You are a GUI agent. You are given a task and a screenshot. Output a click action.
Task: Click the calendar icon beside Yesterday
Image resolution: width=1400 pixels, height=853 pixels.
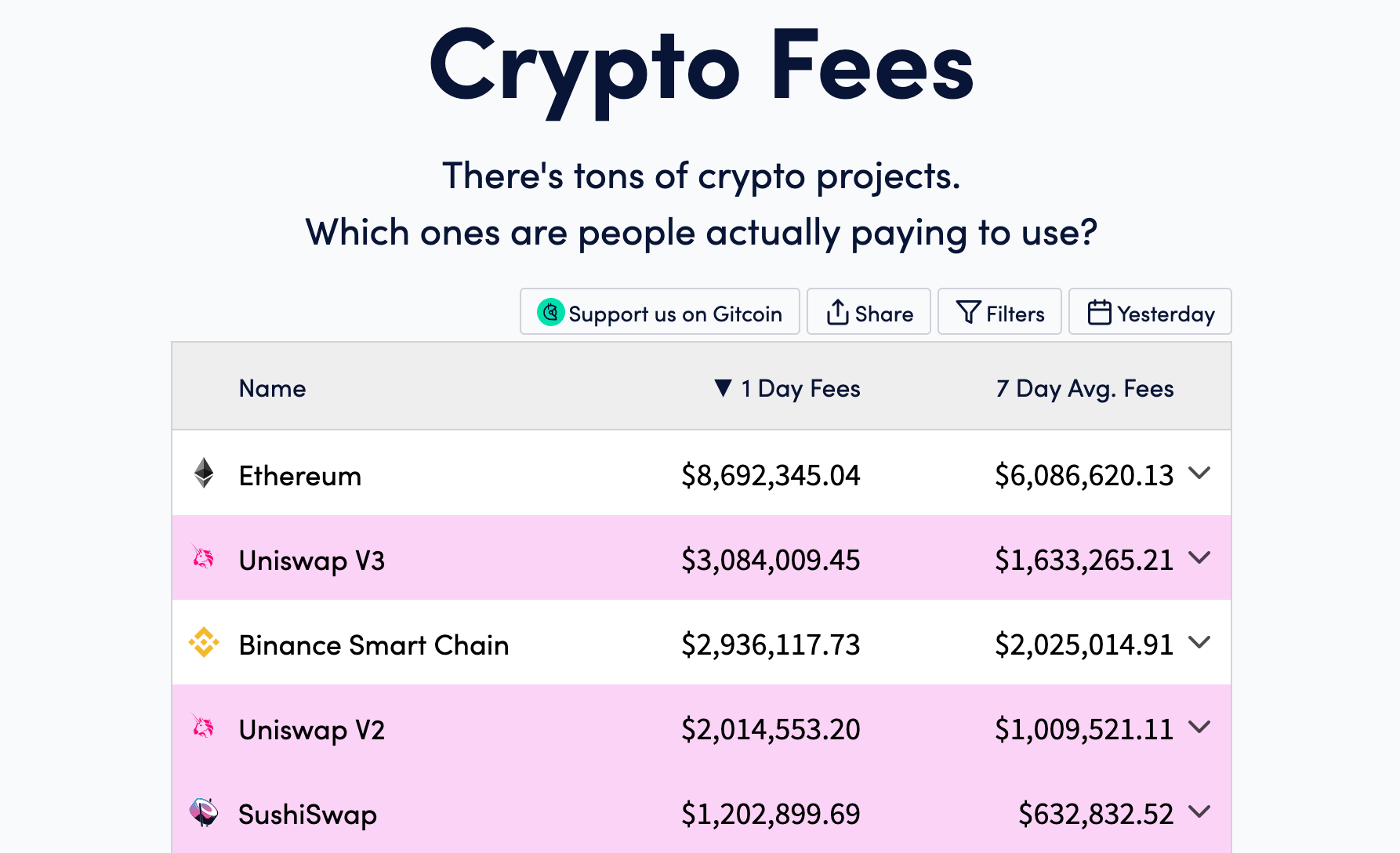1099,312
